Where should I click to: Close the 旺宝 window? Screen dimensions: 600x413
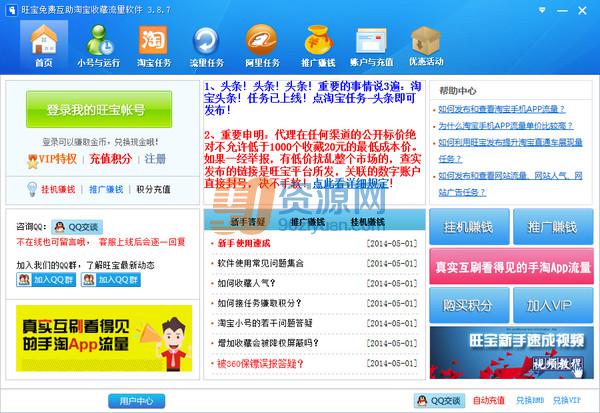582,10
